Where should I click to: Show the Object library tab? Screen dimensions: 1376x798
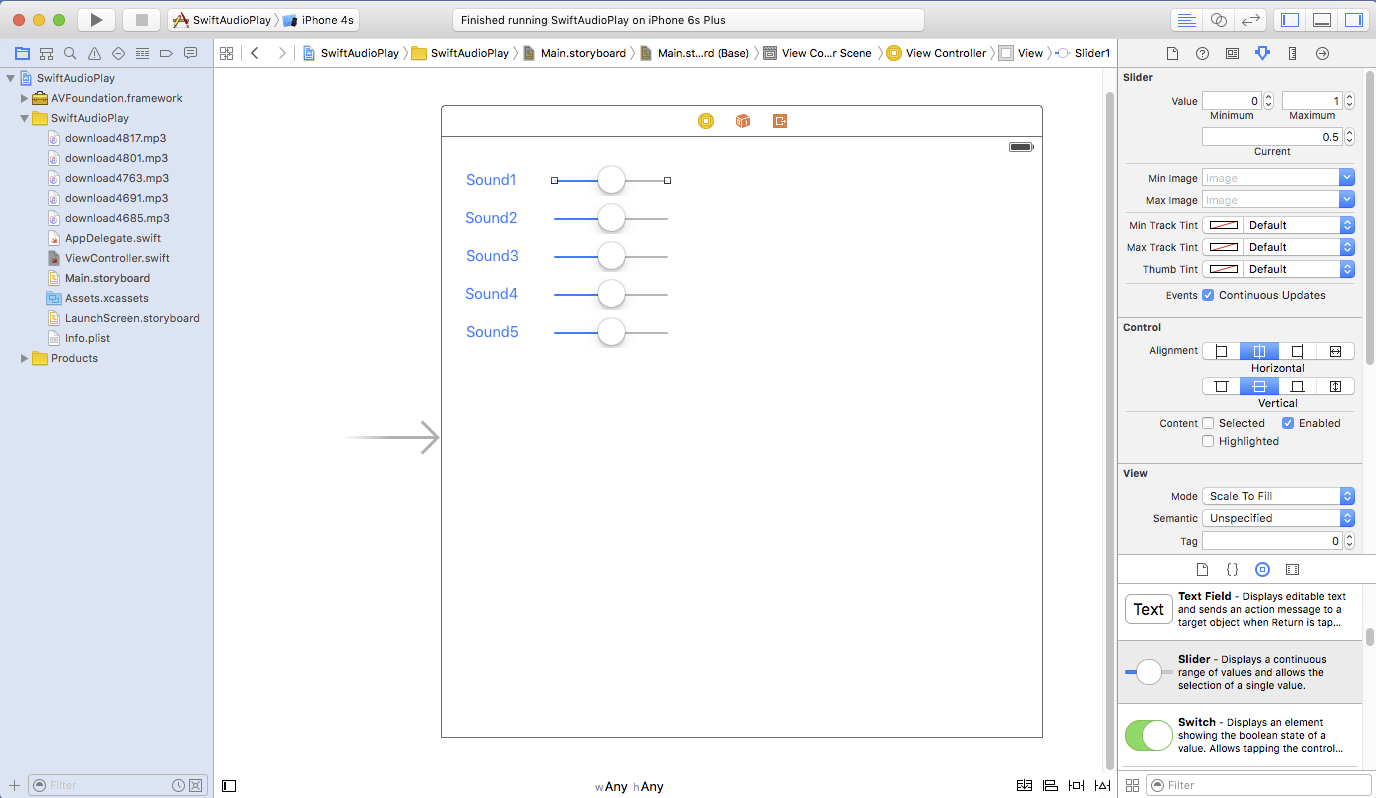tap(1262, 569)
